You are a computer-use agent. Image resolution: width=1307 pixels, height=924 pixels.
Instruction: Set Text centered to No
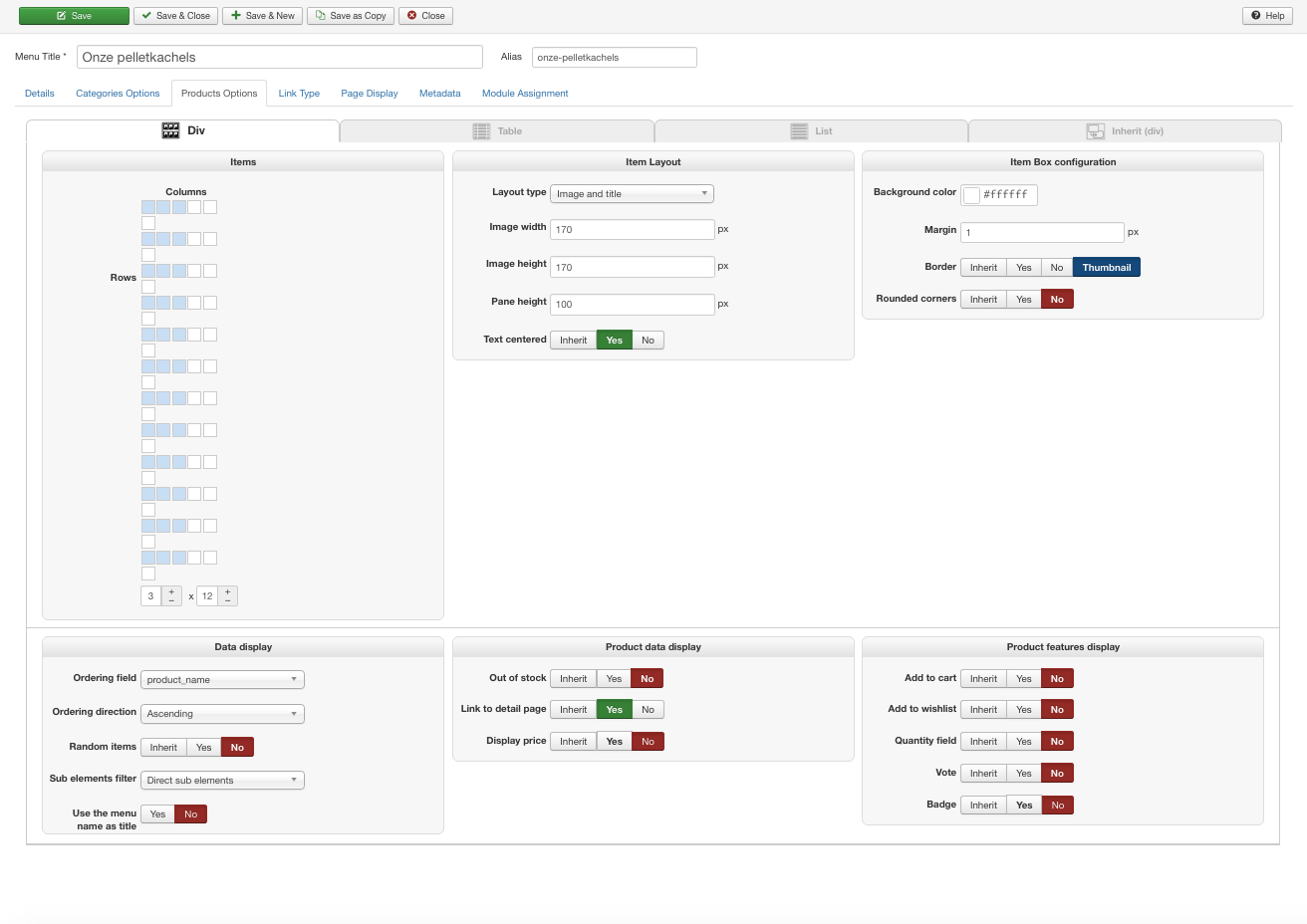(x=648, y=341)
